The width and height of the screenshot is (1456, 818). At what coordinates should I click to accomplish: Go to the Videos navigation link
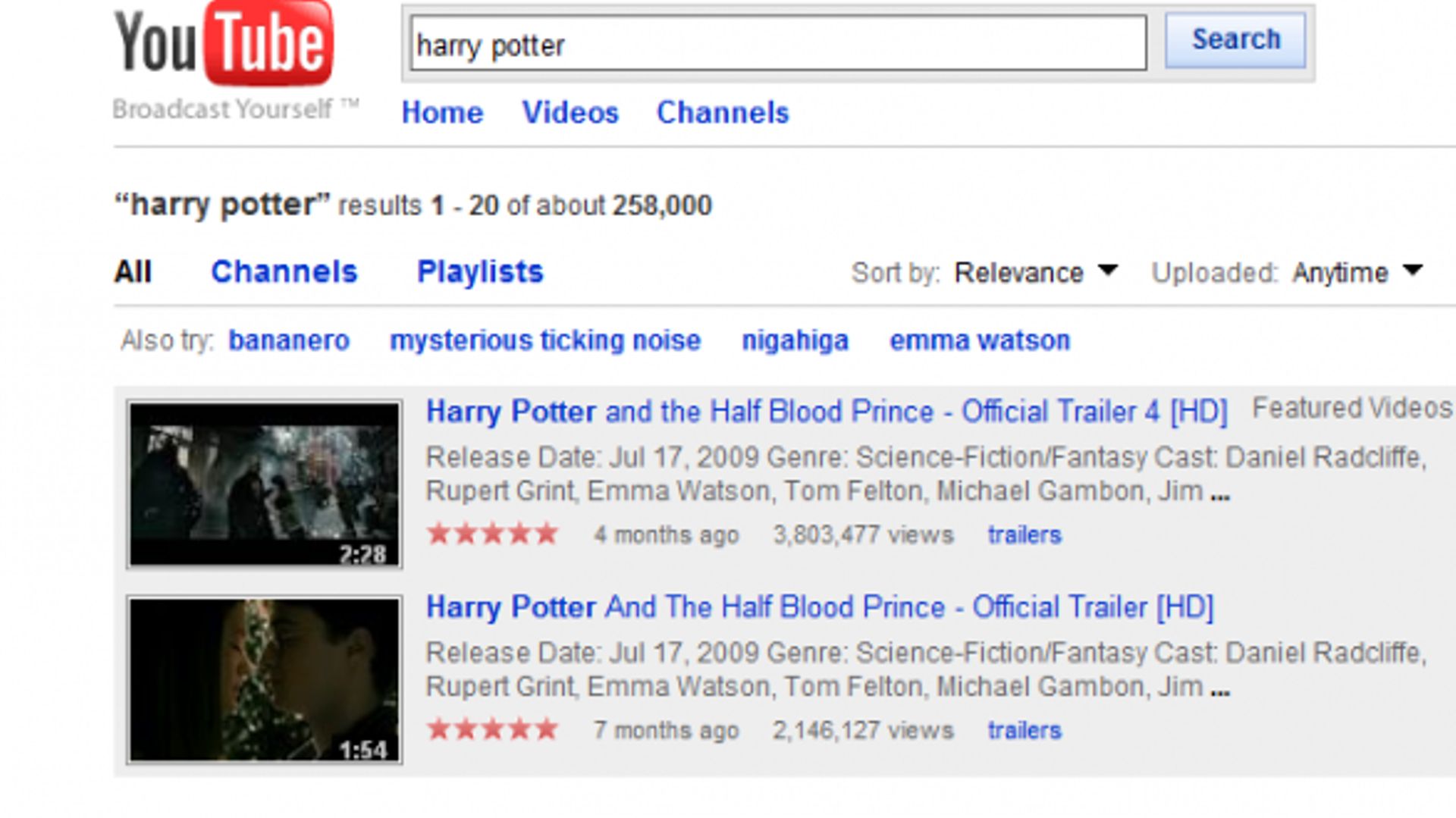570,113
